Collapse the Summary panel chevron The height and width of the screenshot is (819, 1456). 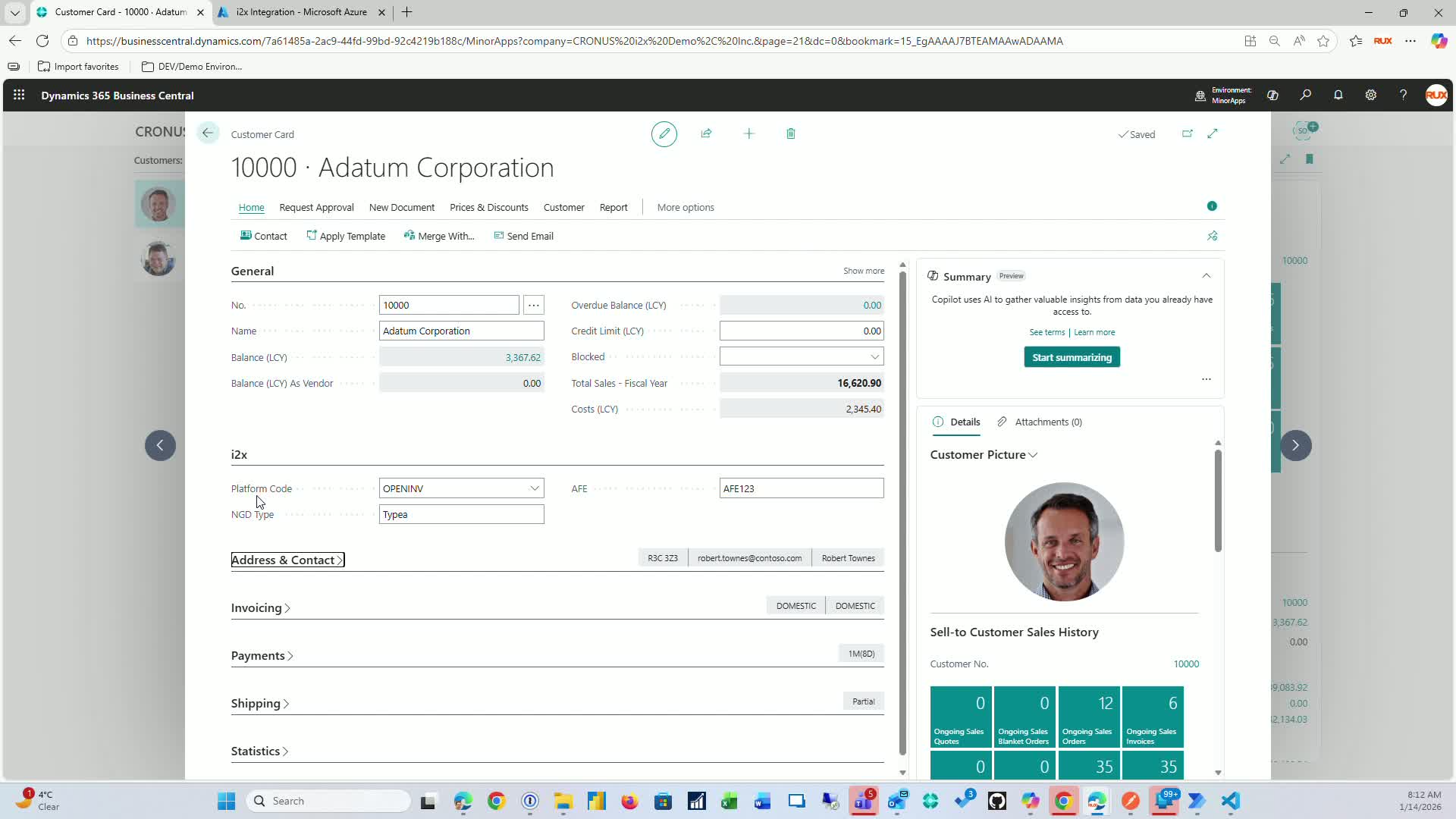[x=1206, y=276]
